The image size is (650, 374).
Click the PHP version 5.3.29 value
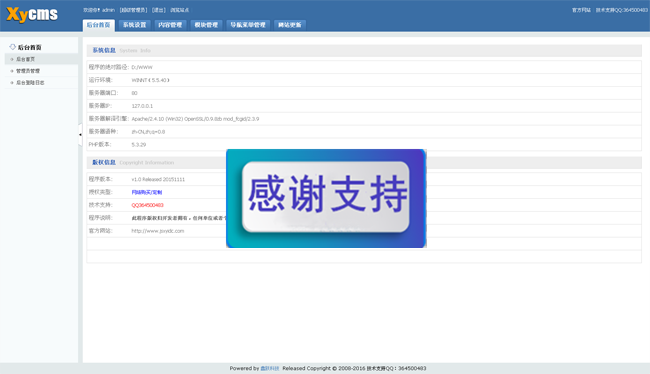coord(139,145)
